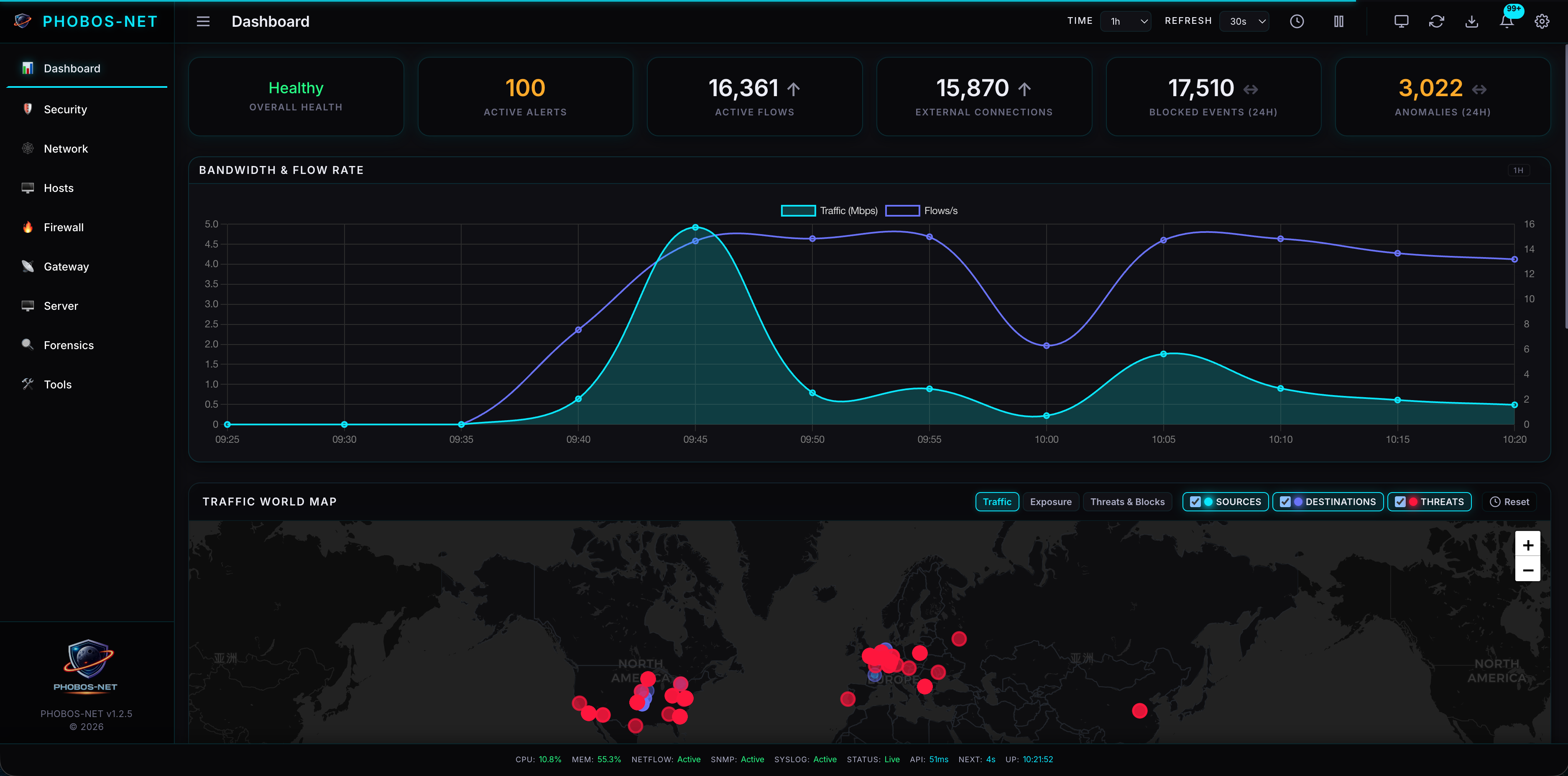The width and height of the screenshot is (1568, 776).
Task: Click the refresh arrows icon
Action: click(x=1437, y=22)
